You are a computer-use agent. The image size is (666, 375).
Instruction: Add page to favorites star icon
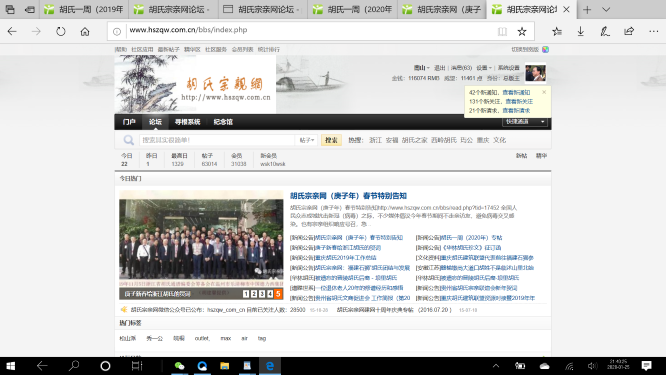click(522, 31)
